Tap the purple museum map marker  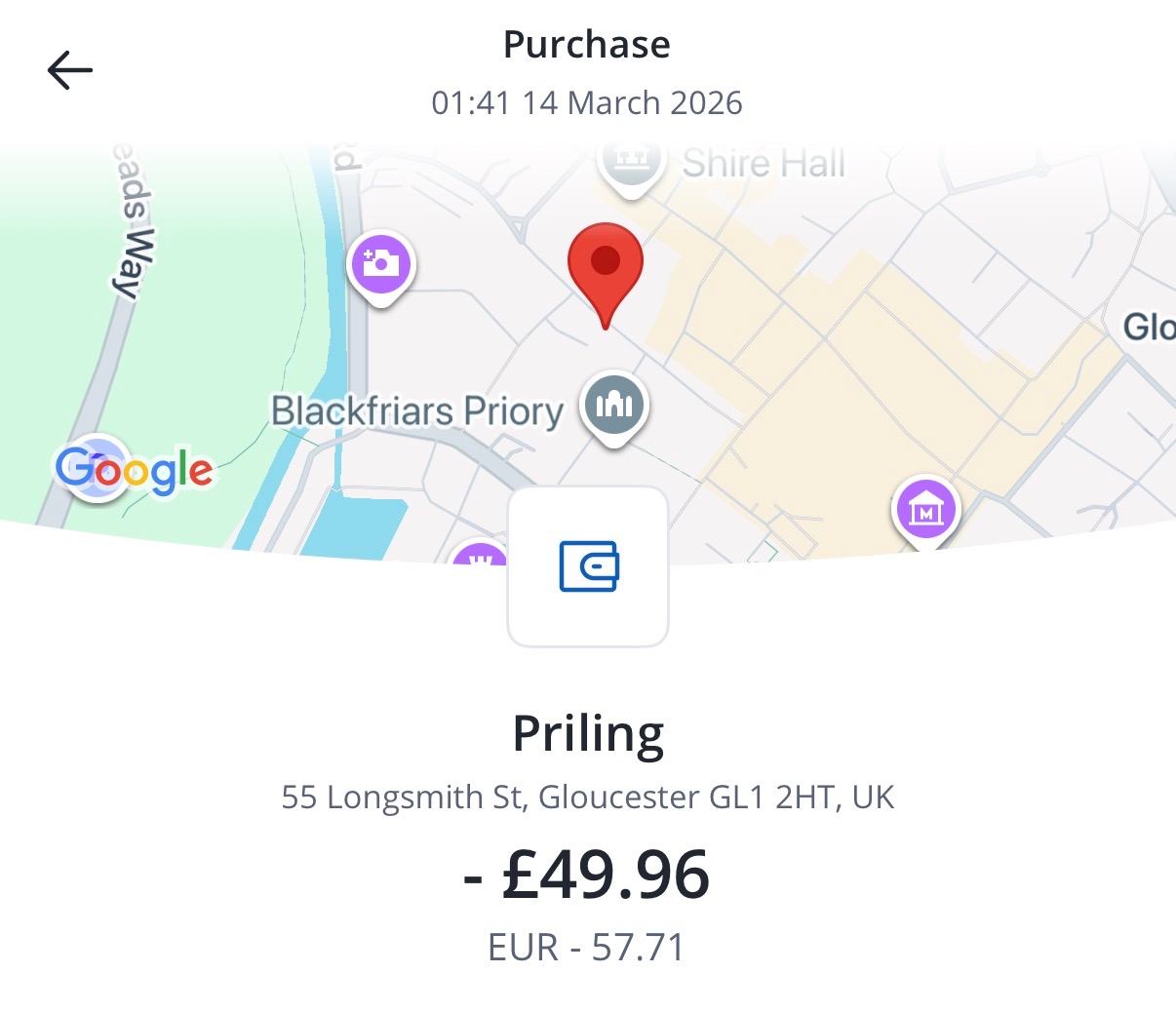[926, 509]
